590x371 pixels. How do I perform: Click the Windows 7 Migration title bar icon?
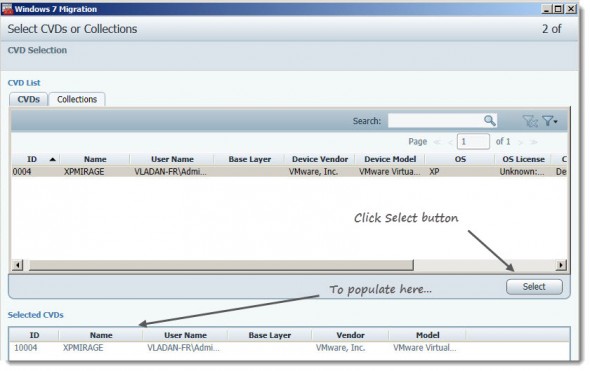7,9
